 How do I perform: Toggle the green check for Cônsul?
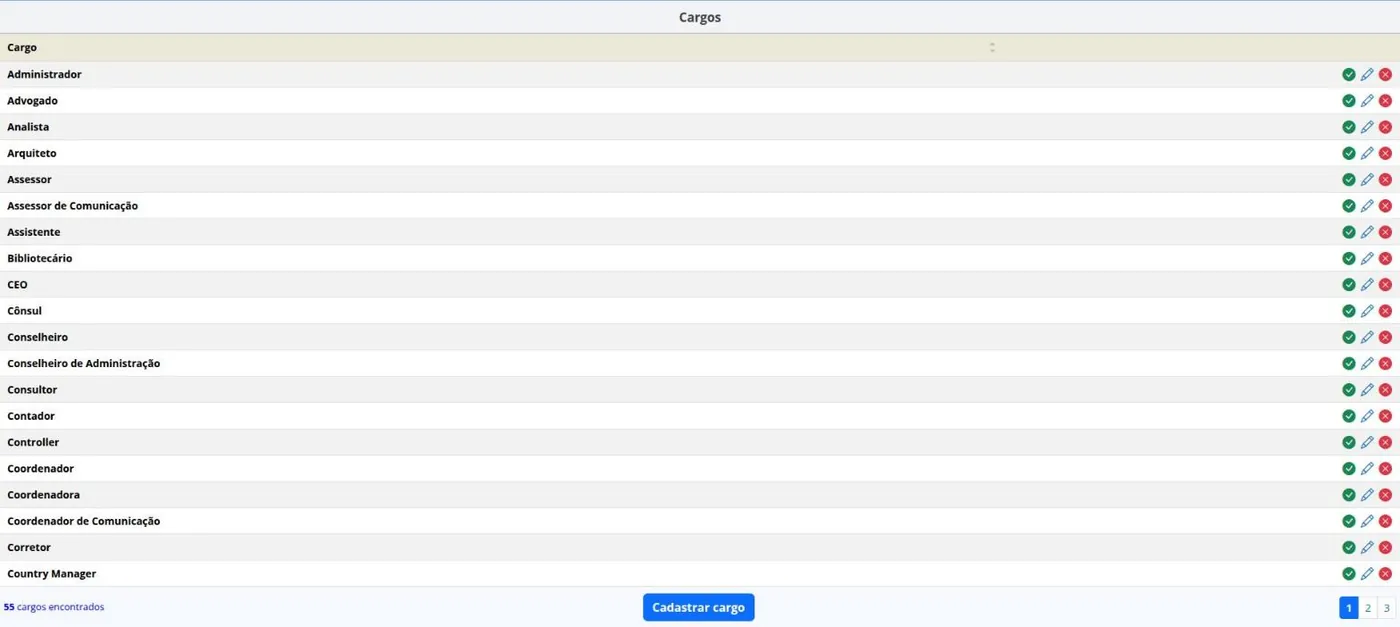tap(1349, 311)
